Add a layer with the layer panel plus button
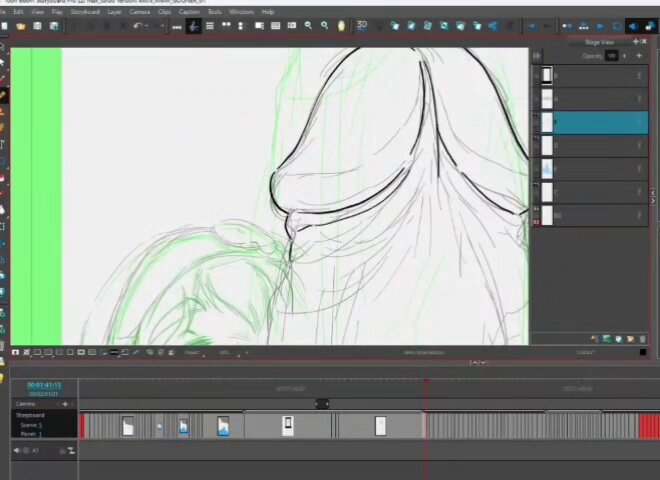Viewport: 660px width, 480px height. (639, 56)
